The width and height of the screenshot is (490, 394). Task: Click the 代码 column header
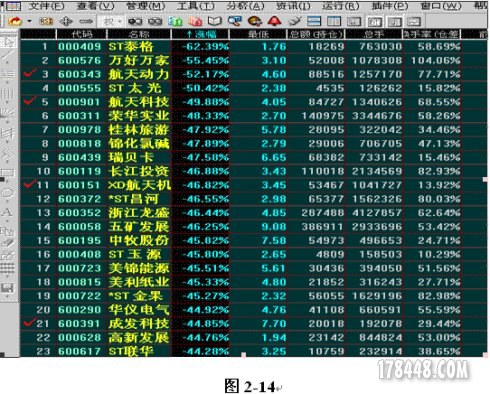82,34
